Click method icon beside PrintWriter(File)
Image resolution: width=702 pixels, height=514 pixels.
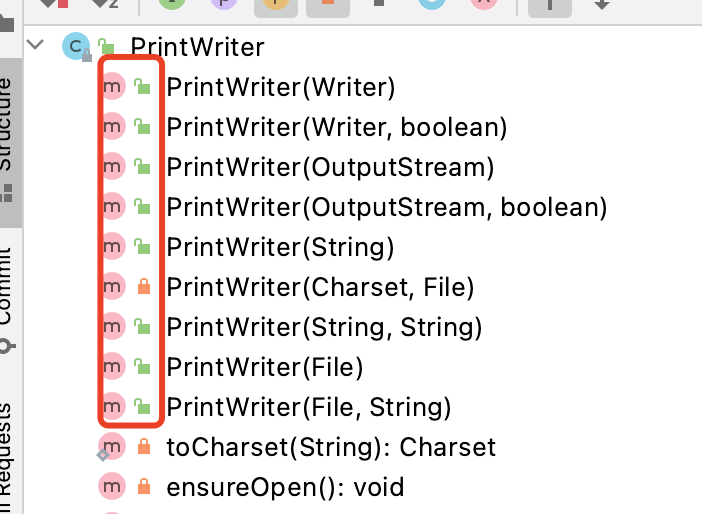pyautogui.click(x=113, y=367)
